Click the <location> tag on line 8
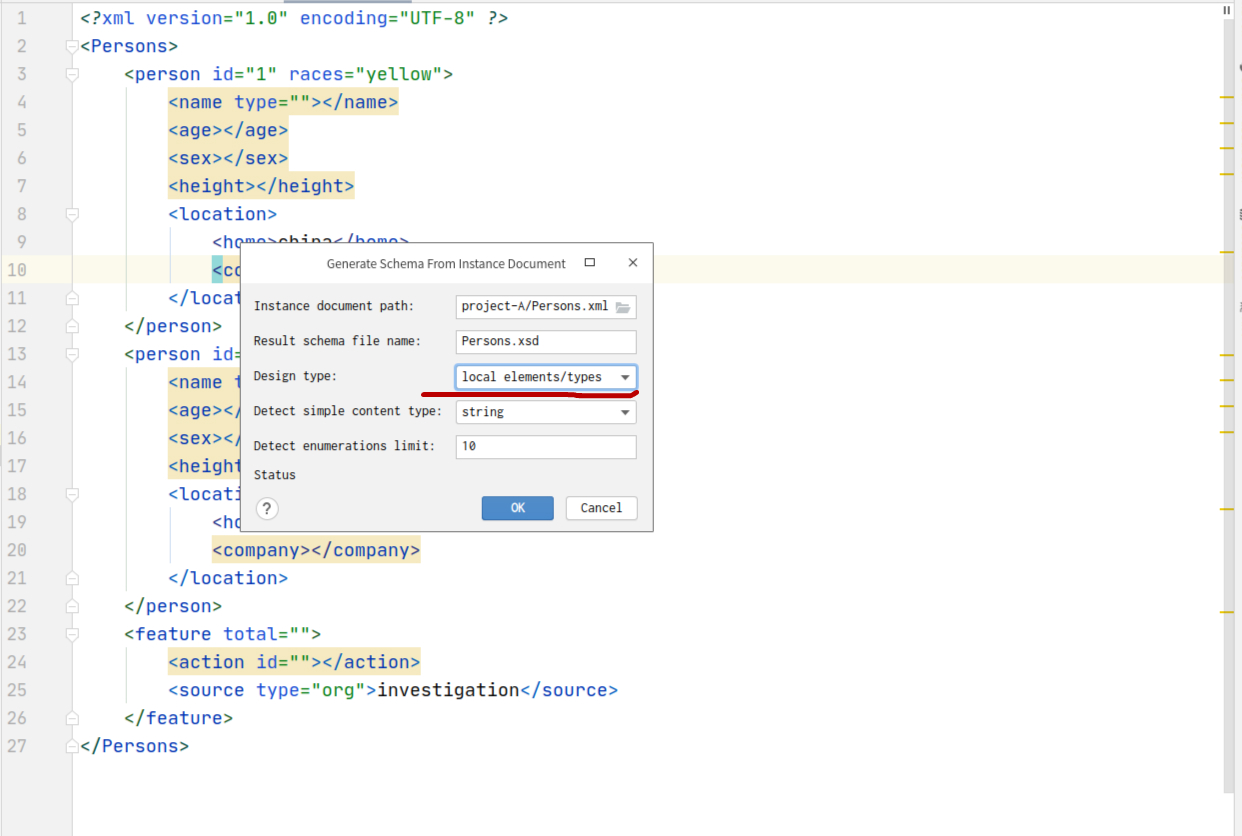This screenshot has width=1242, height=836. coord(222,214)
